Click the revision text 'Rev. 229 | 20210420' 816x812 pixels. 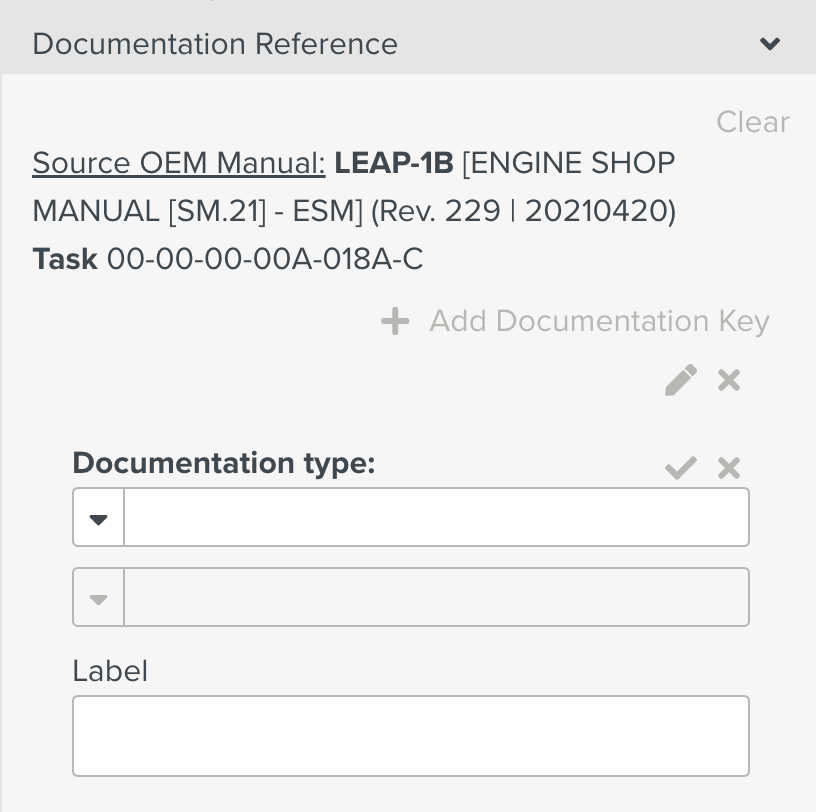point(524,211)
